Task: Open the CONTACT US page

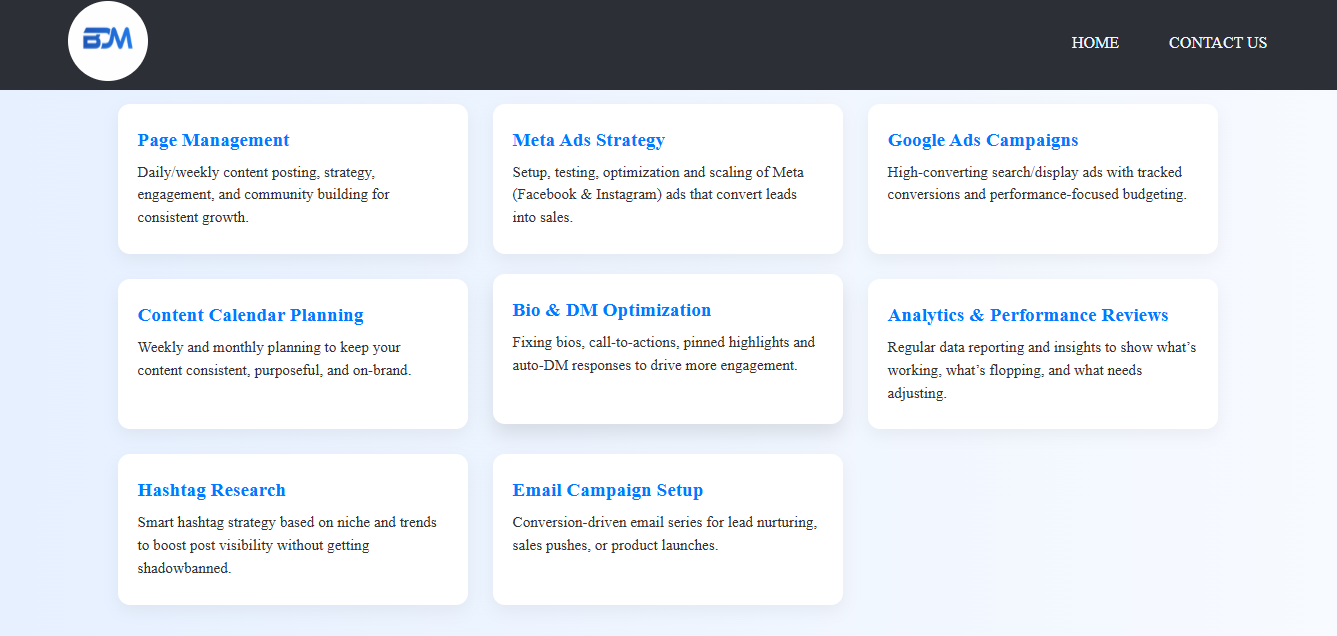Action: coord(1217,43)
